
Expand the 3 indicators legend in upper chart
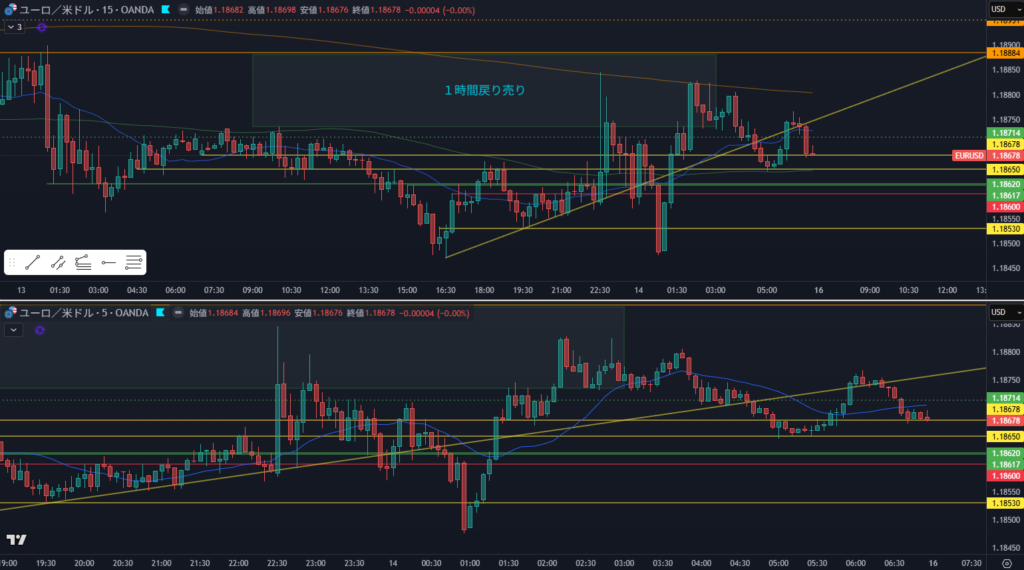14,27
